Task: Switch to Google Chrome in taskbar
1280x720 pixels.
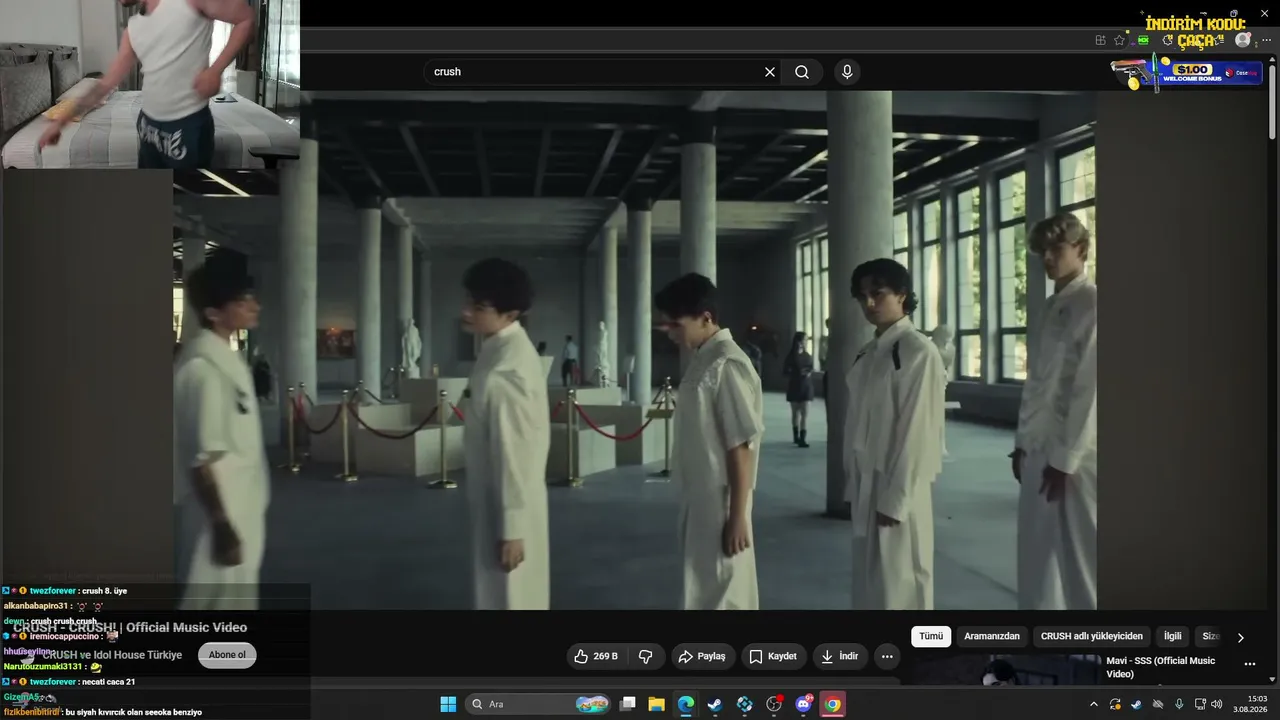Action: point(832,704)
